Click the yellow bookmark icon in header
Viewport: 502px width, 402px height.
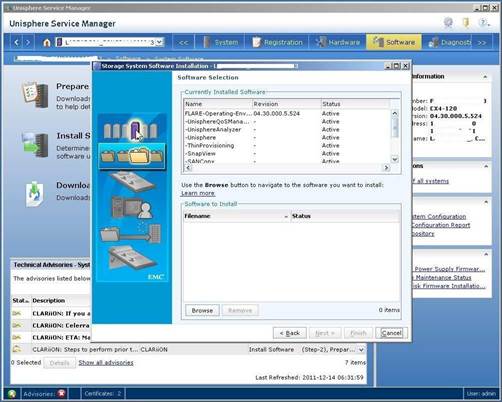466,22
